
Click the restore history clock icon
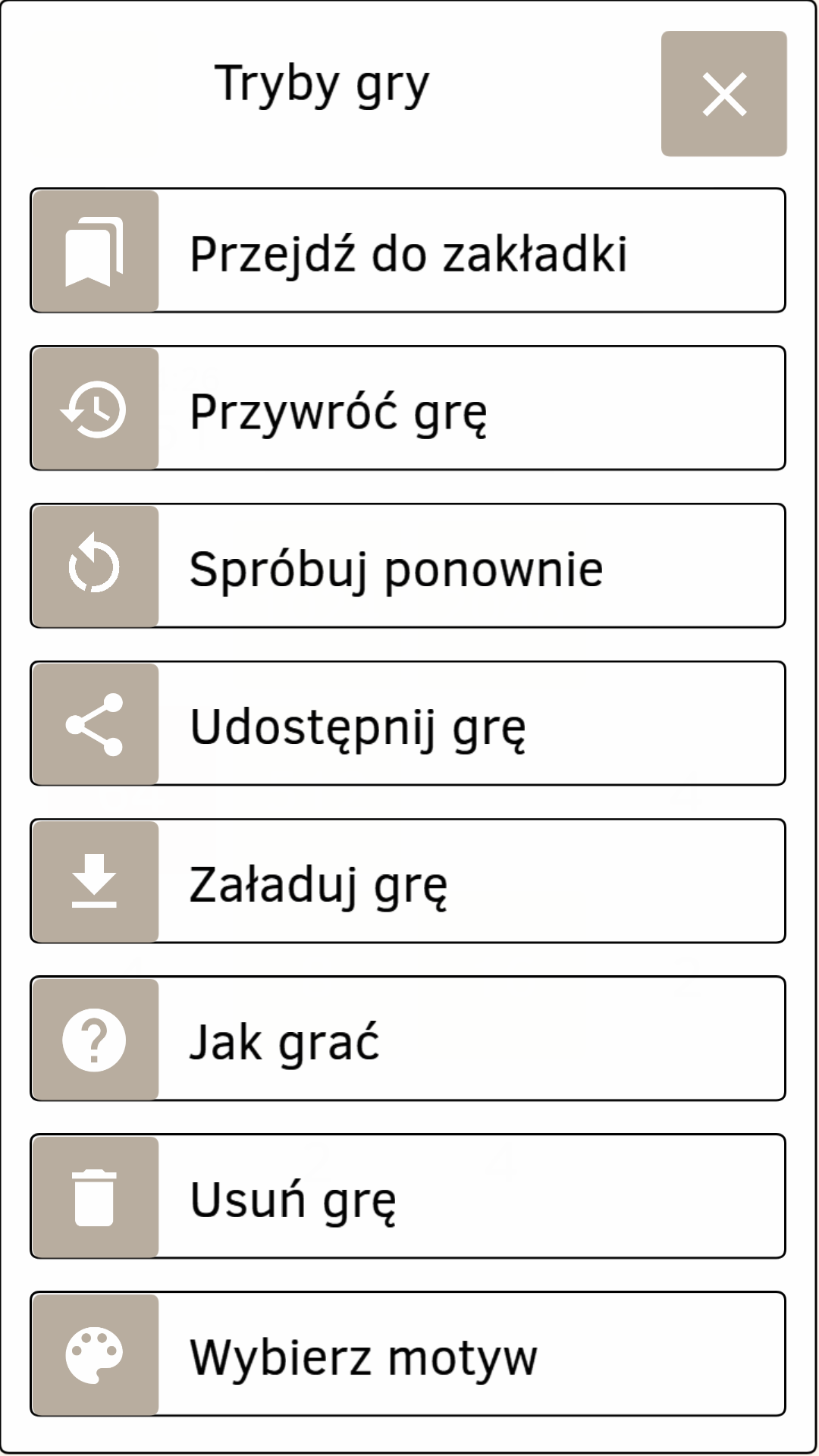point(94,409)
